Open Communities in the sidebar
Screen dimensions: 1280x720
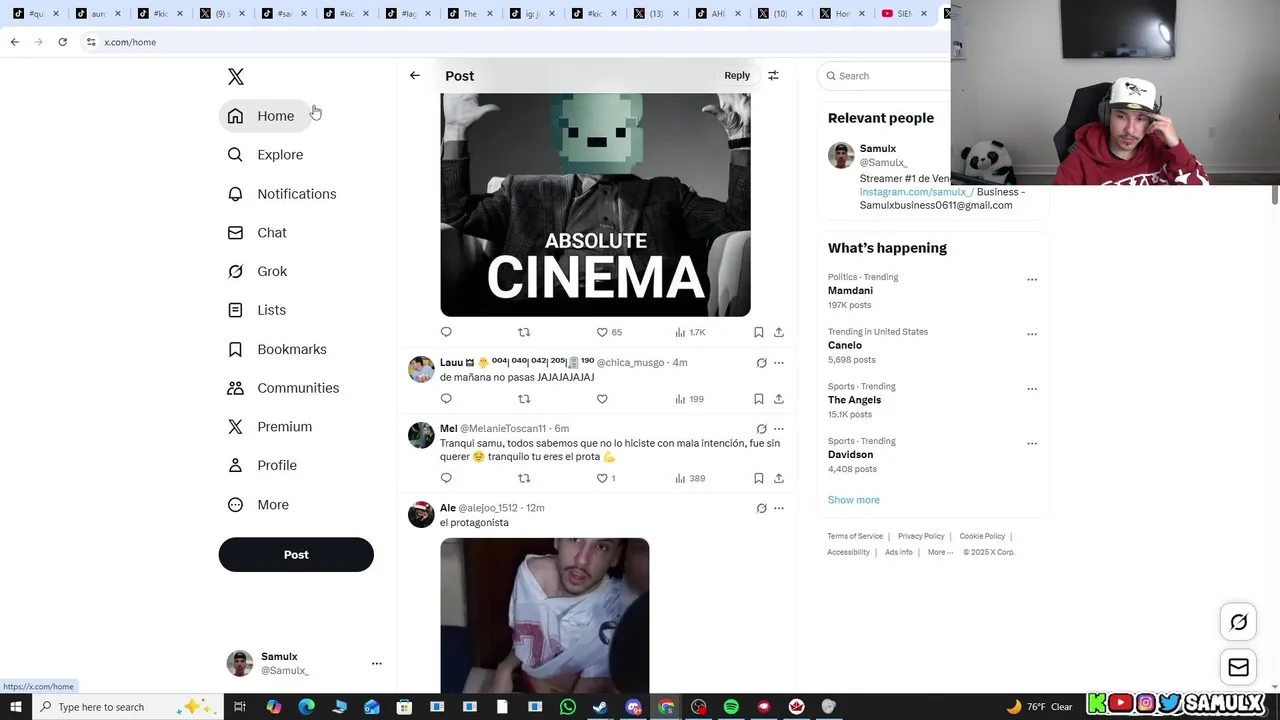tap(283, 388)
